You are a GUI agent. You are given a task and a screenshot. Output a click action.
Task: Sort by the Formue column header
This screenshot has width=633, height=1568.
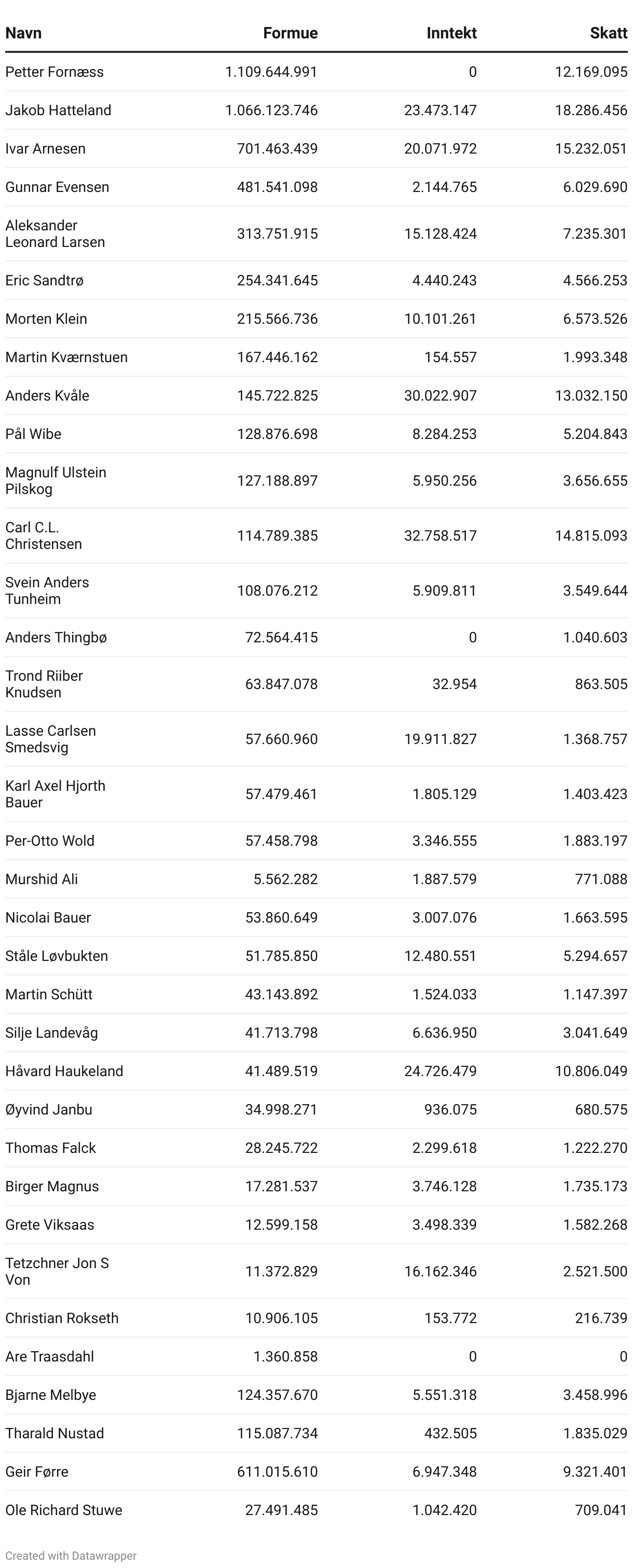[290, 33]
